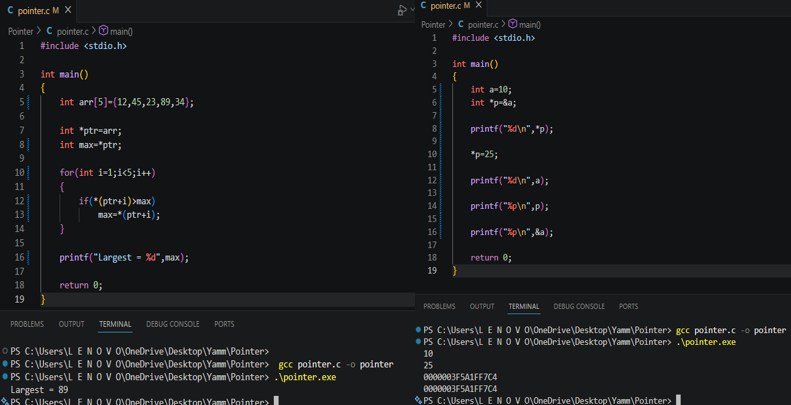The image size is (791, 405).
Task: Click the 'int arr[5]={12,45,23,89,34};' code line
Action: click(127, 102)
